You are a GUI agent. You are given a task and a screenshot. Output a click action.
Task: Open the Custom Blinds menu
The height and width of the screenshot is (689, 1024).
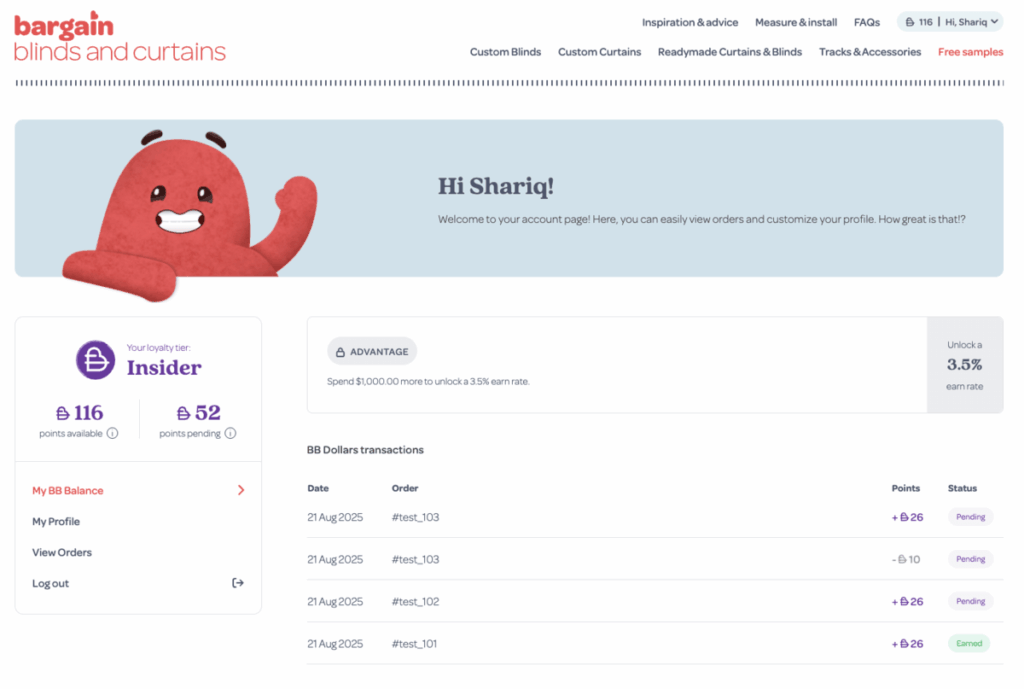[x=505, y=52]
